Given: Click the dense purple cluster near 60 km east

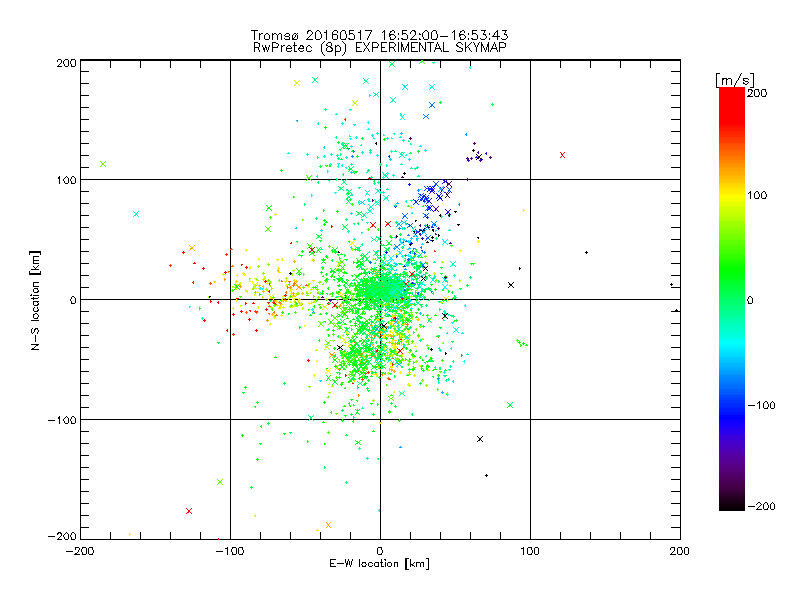Looking at the screenshot, I should (478, 155).
